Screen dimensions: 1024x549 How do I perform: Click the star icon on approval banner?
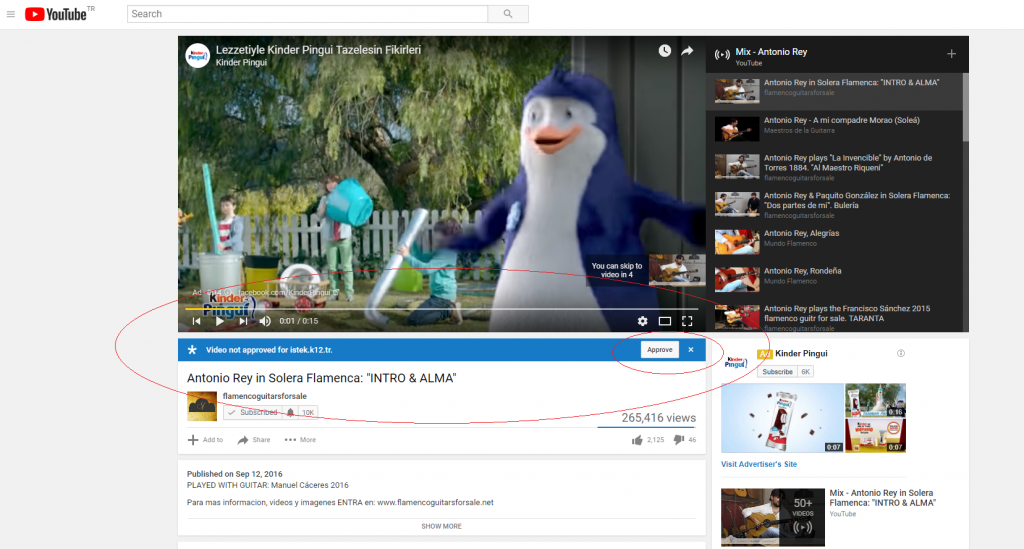tap(192, 350)
